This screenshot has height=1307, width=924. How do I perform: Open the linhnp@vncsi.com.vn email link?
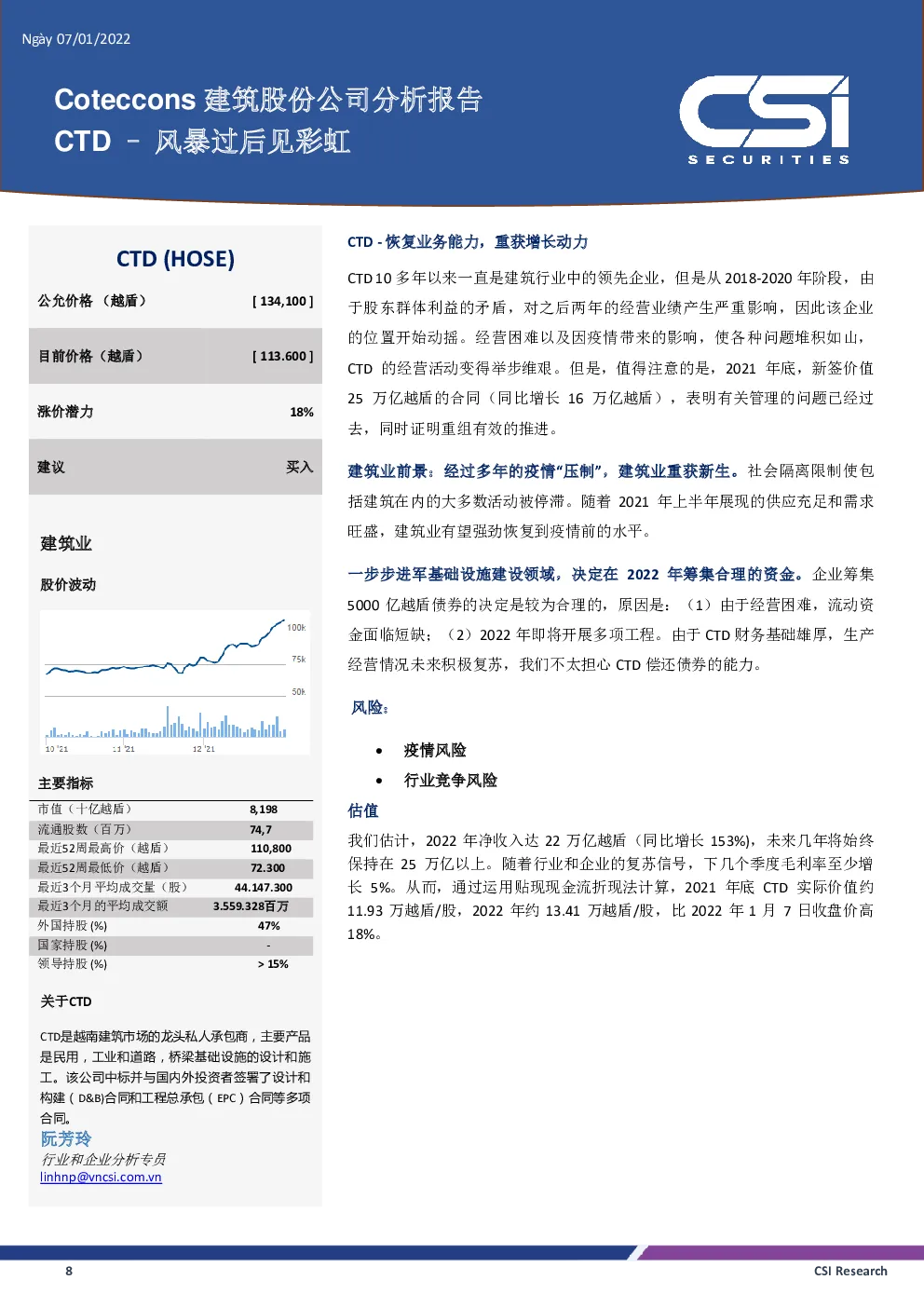pyautogui.click(x=101, y=1177)
